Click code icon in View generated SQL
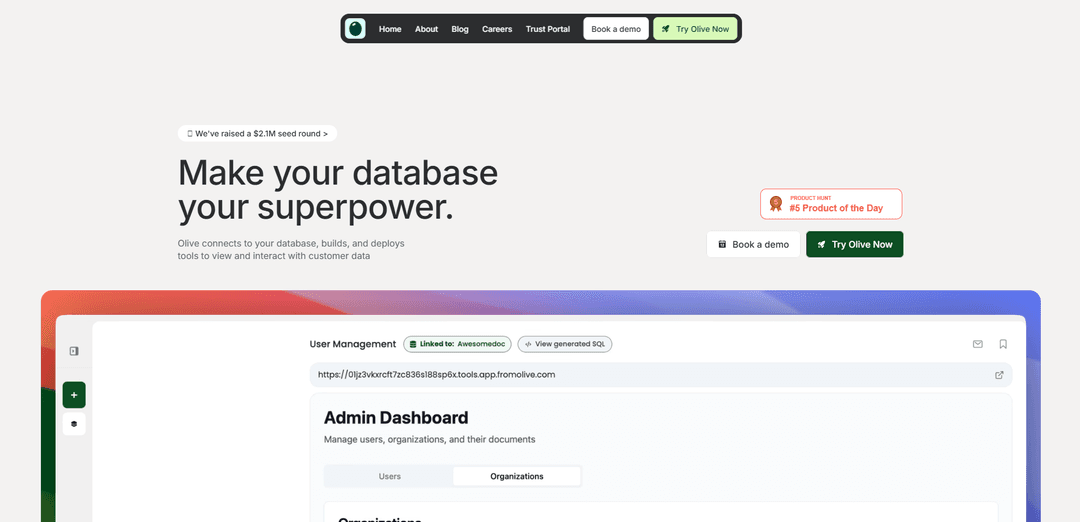 point(528,344)
